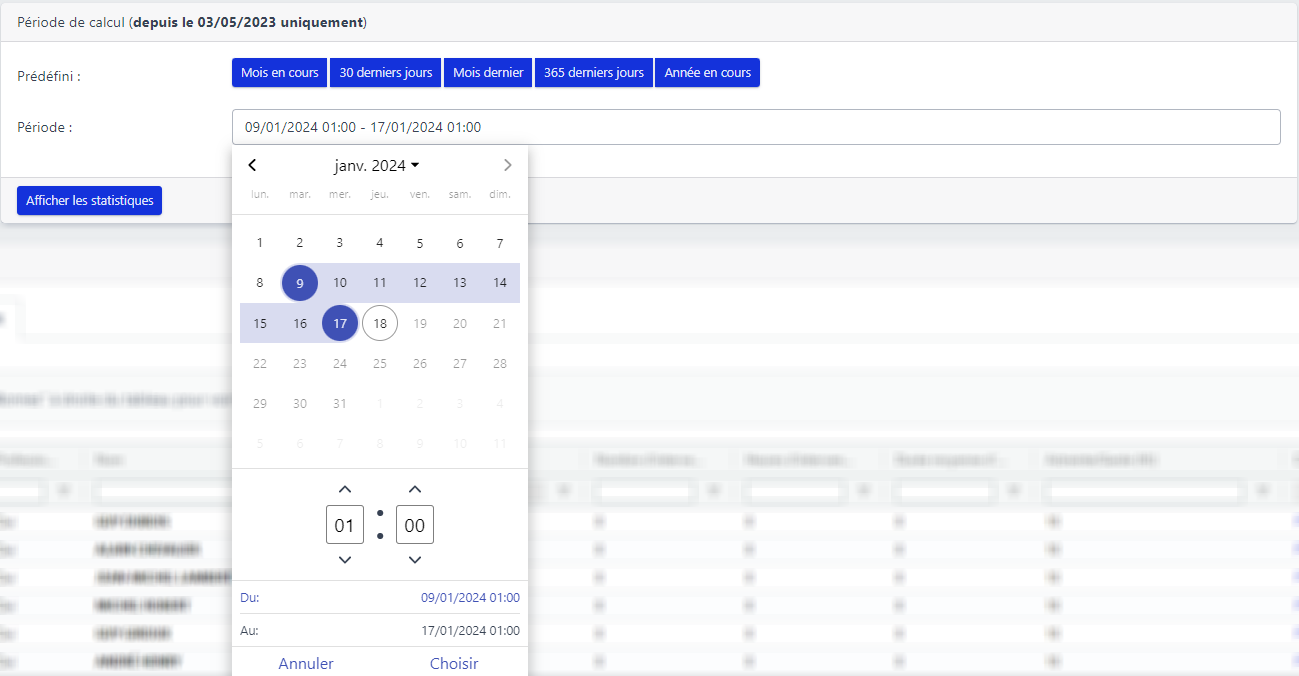Image resolution: width=1299 pixels, height=676 pixels.
Task: Select the Mois en cours preset
Action: pyautogui.click(x=279, y=73)
